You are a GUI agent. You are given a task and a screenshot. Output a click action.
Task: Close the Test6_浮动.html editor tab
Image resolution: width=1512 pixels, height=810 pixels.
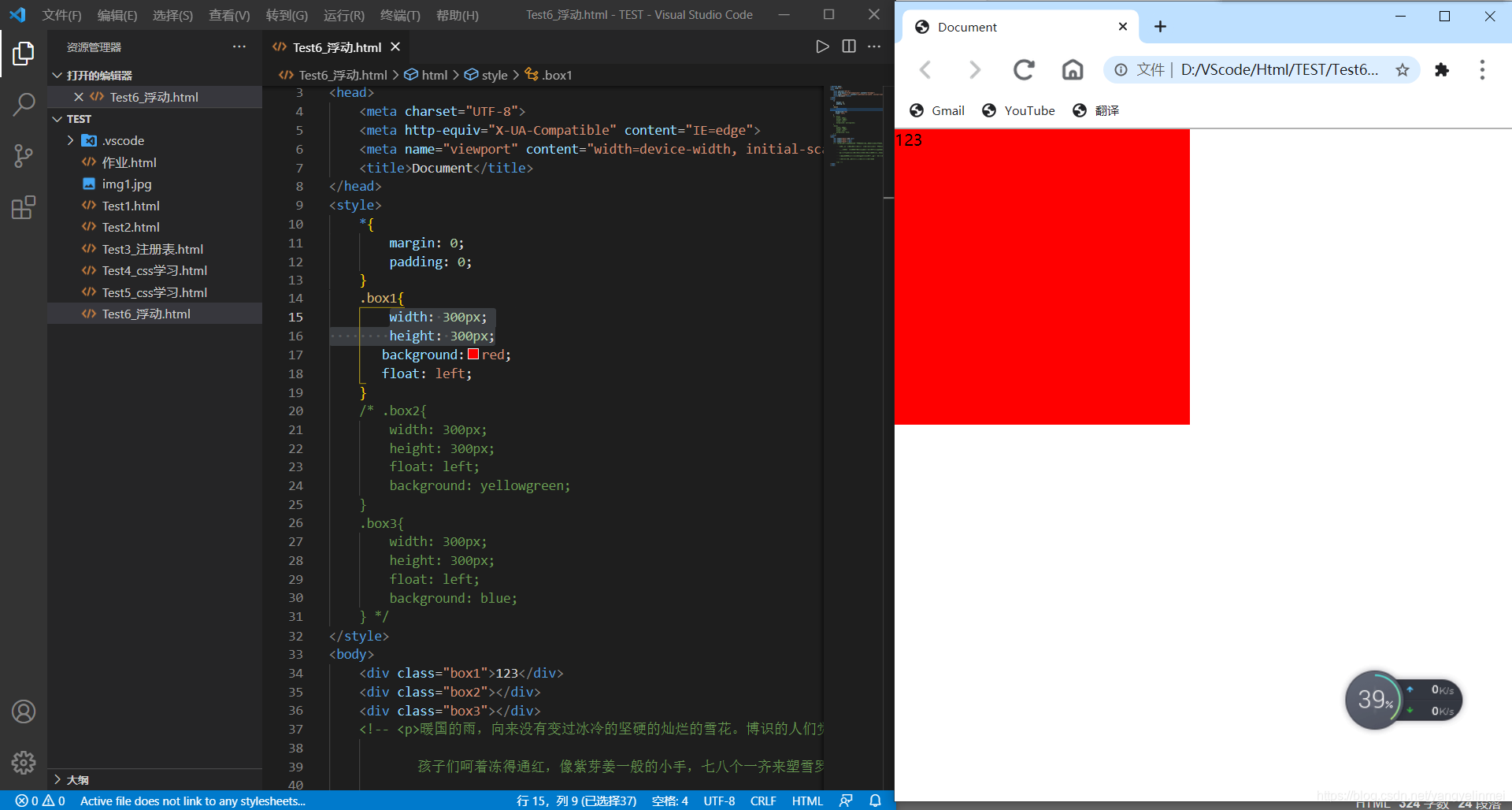(395, 47)
